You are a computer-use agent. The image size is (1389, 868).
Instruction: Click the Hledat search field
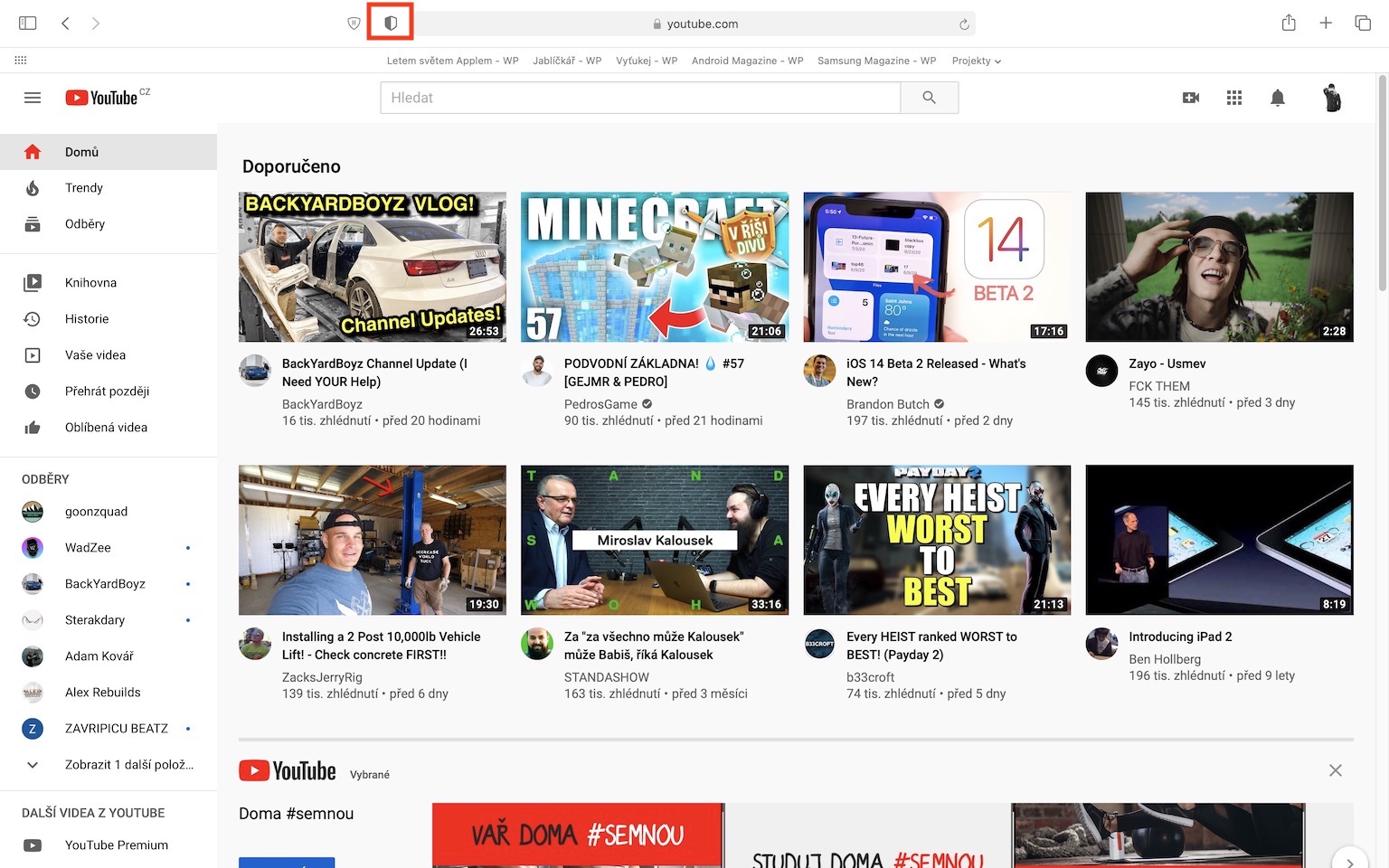(x=640, y=98)
